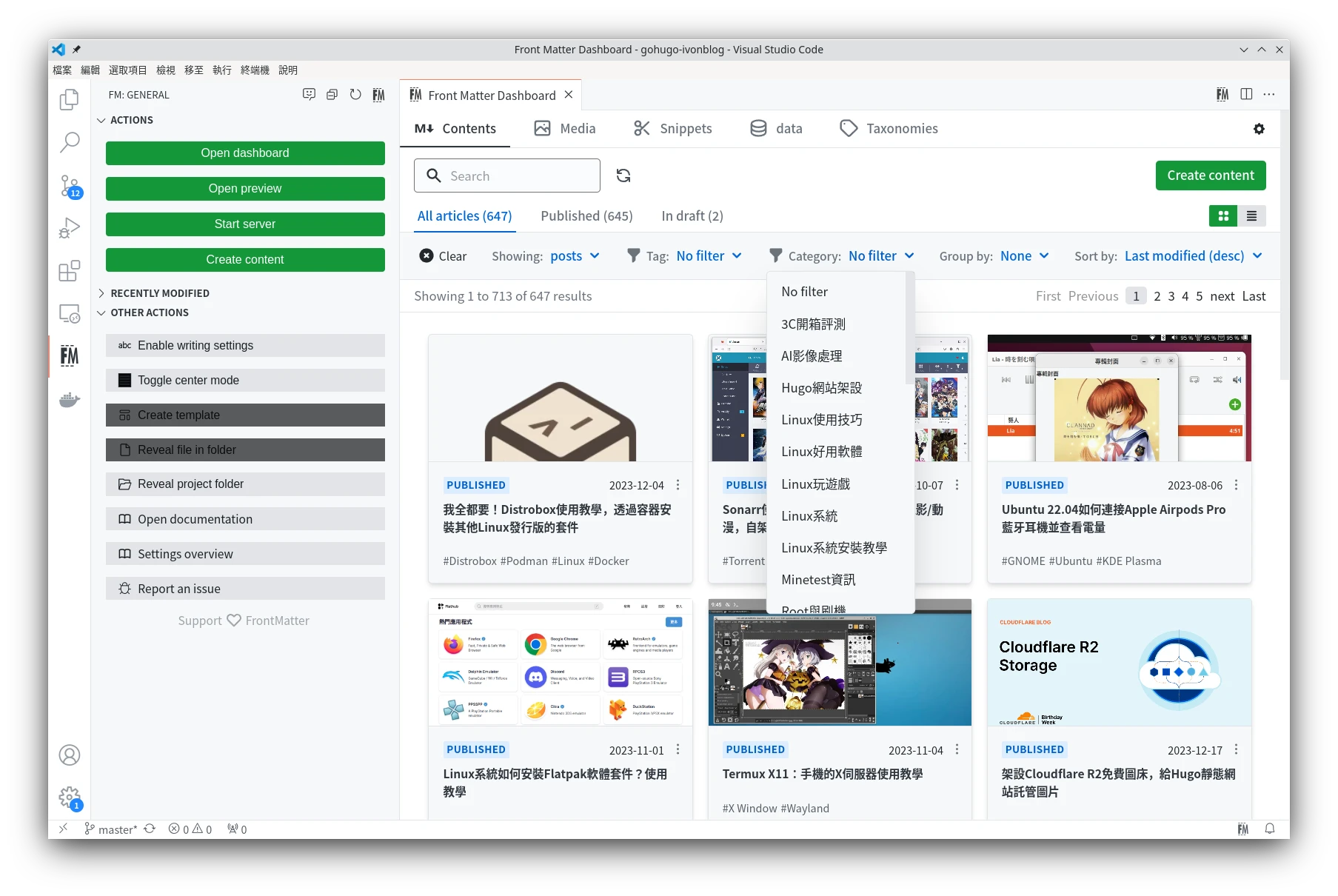Toggle center mode
The height and width of the screenshot is (896, 1338).
[245, 381]
